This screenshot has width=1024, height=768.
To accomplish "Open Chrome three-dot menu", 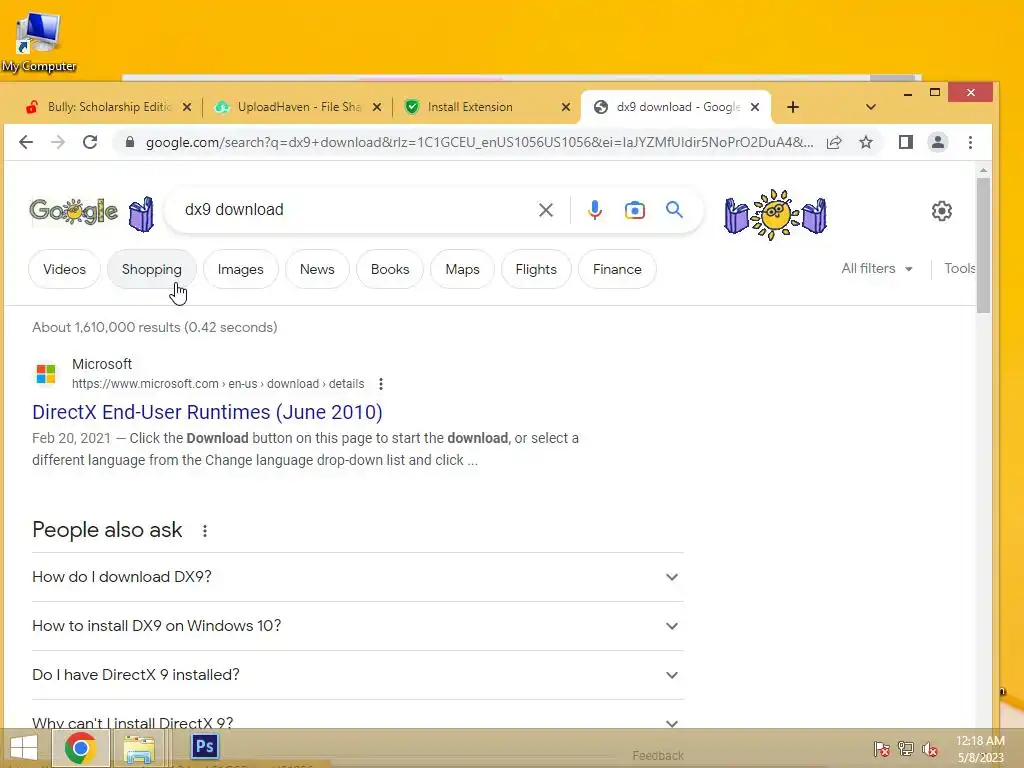I will click(970, 142).
